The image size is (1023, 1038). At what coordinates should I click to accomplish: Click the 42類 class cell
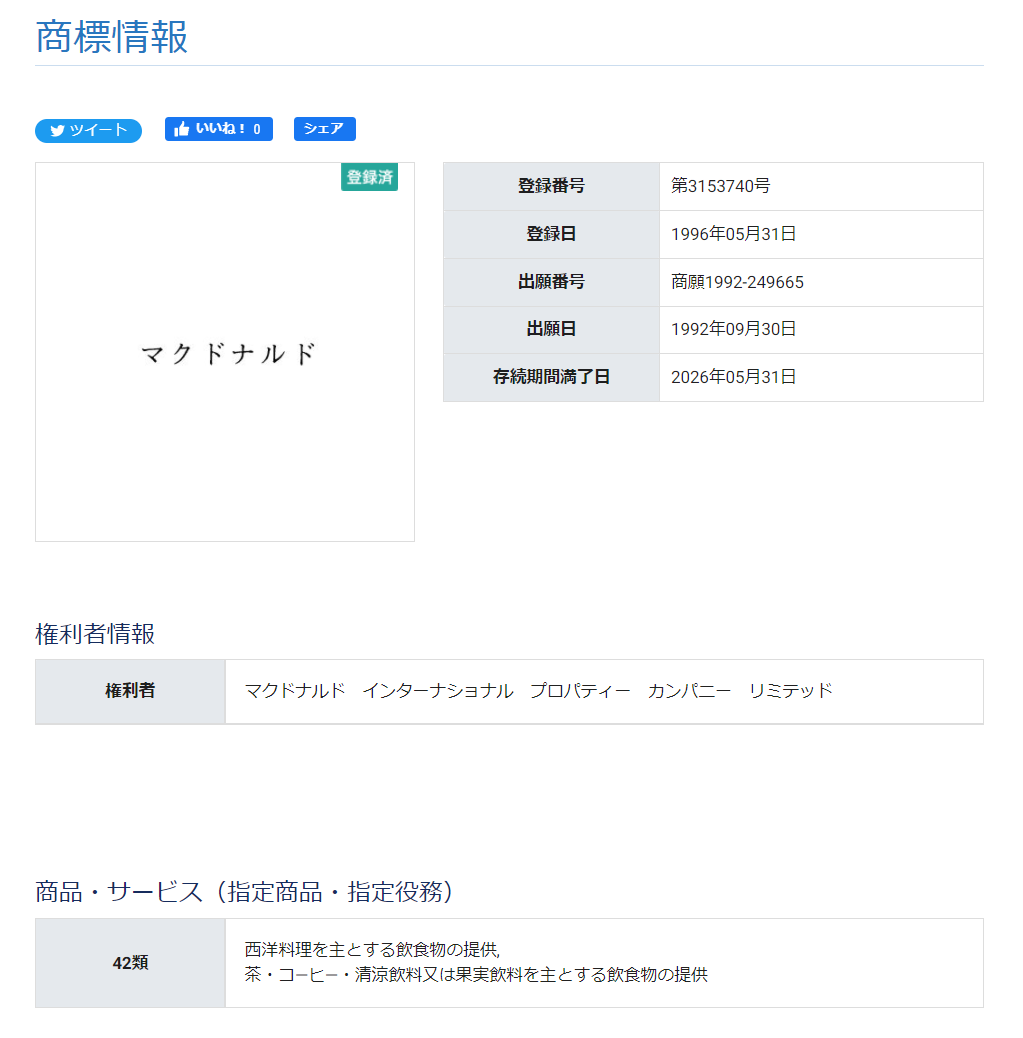130,963
